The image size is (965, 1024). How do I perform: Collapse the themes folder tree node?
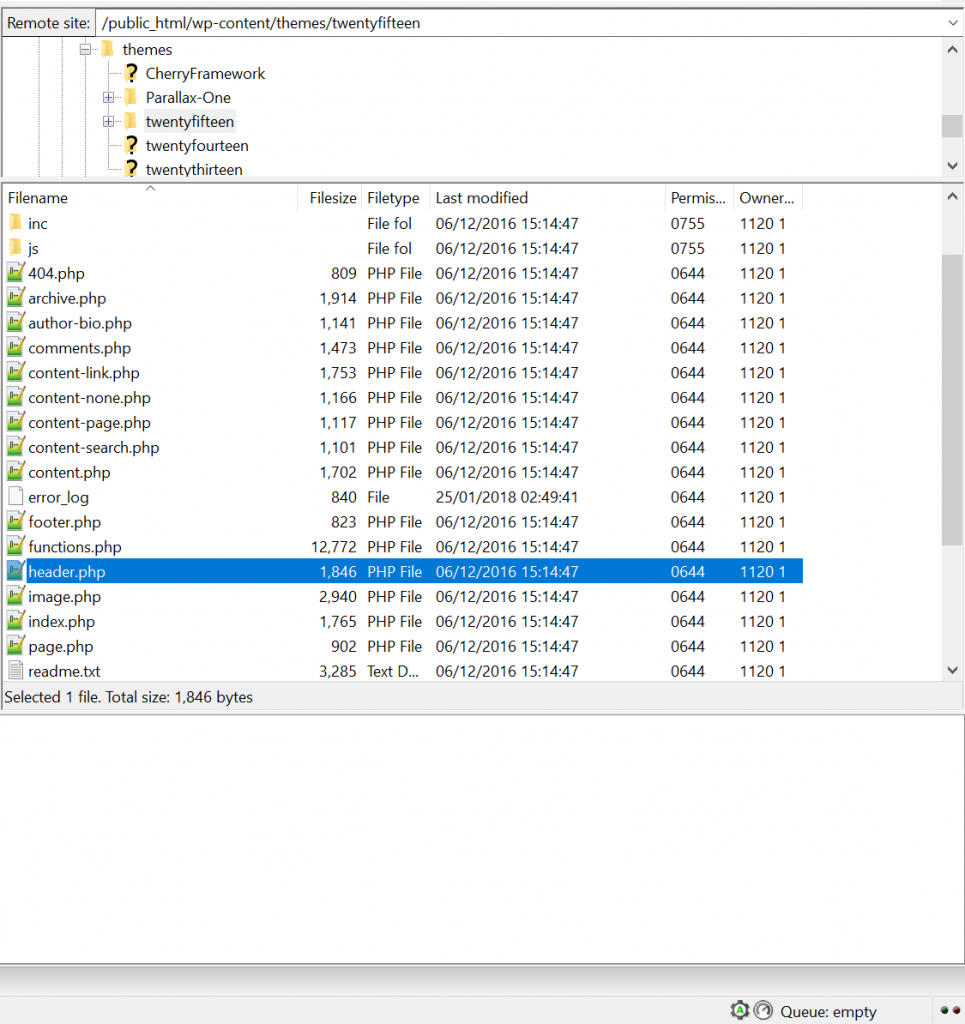[85, 49]
